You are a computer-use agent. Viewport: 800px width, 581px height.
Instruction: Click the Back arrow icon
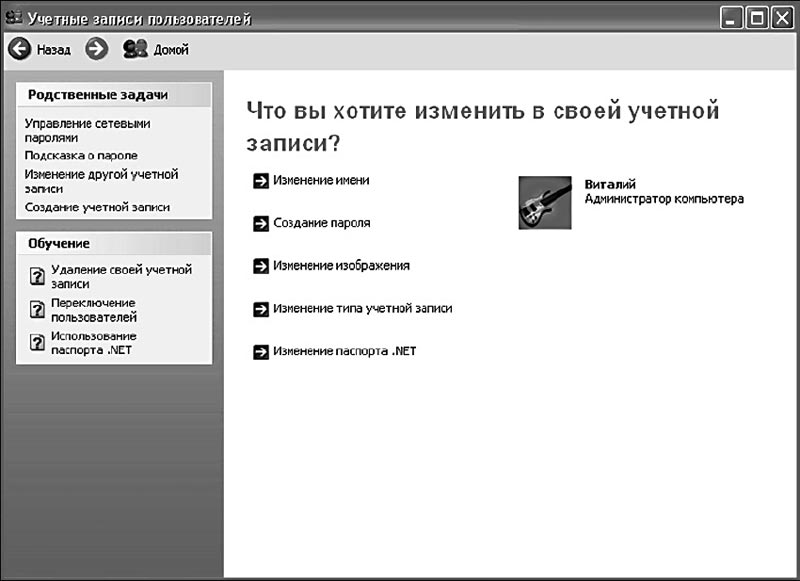20,49
